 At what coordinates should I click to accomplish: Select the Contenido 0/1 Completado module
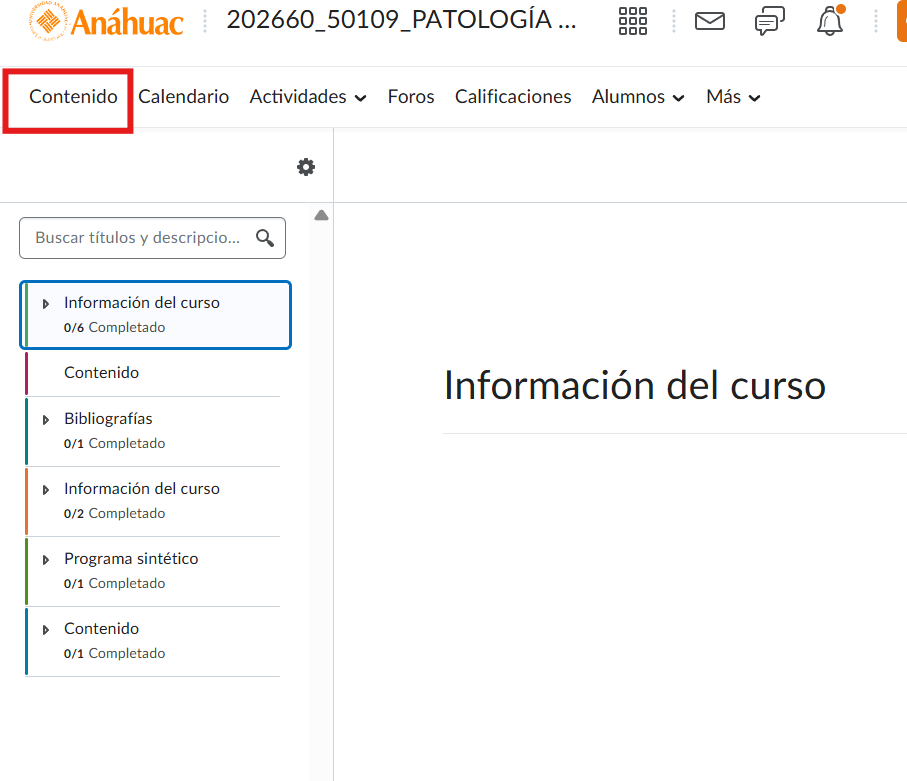click(153, 642)
